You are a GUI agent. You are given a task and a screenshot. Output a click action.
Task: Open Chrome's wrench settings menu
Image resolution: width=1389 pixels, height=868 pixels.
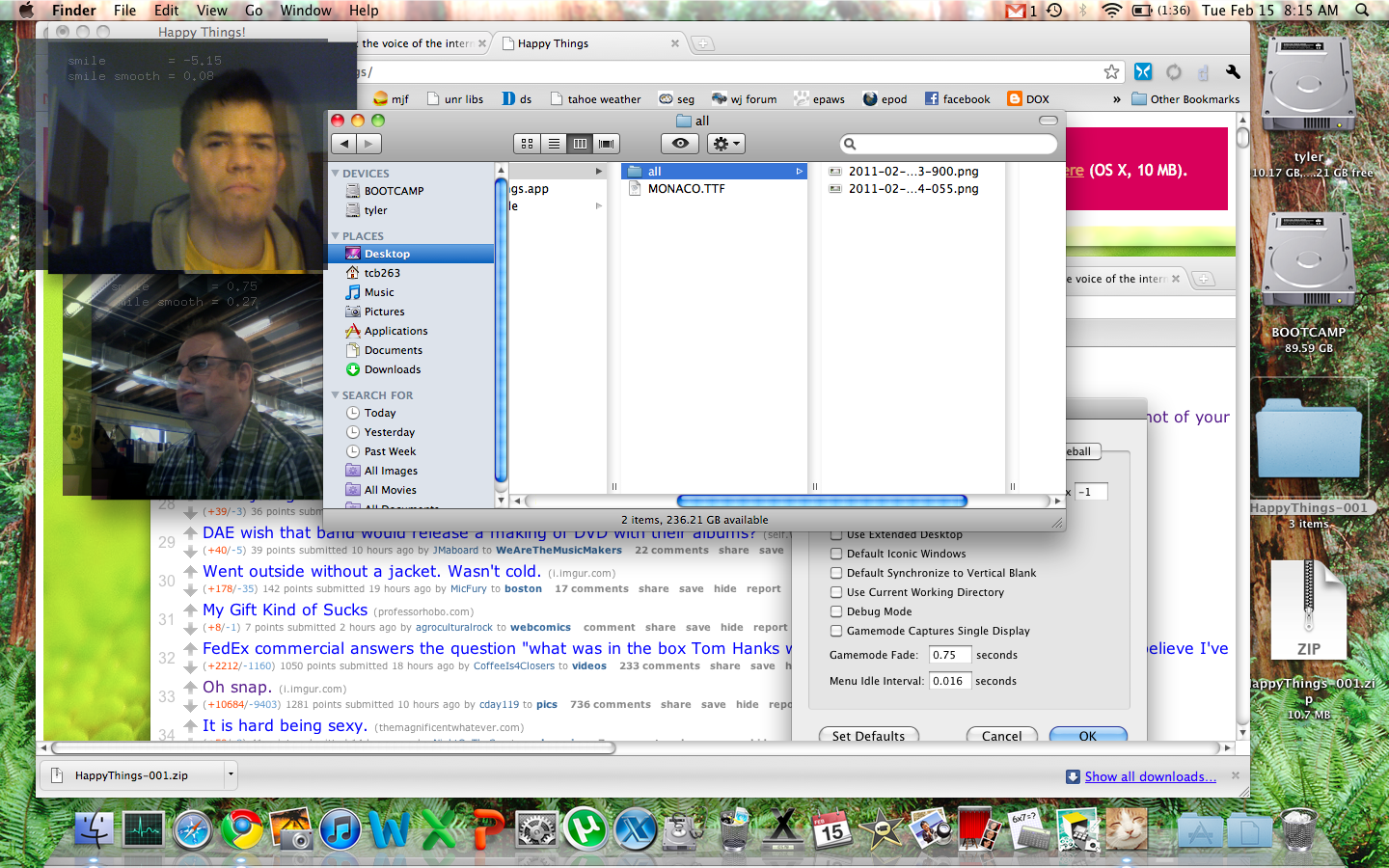pyautogui.click(x=1233, y=72)
